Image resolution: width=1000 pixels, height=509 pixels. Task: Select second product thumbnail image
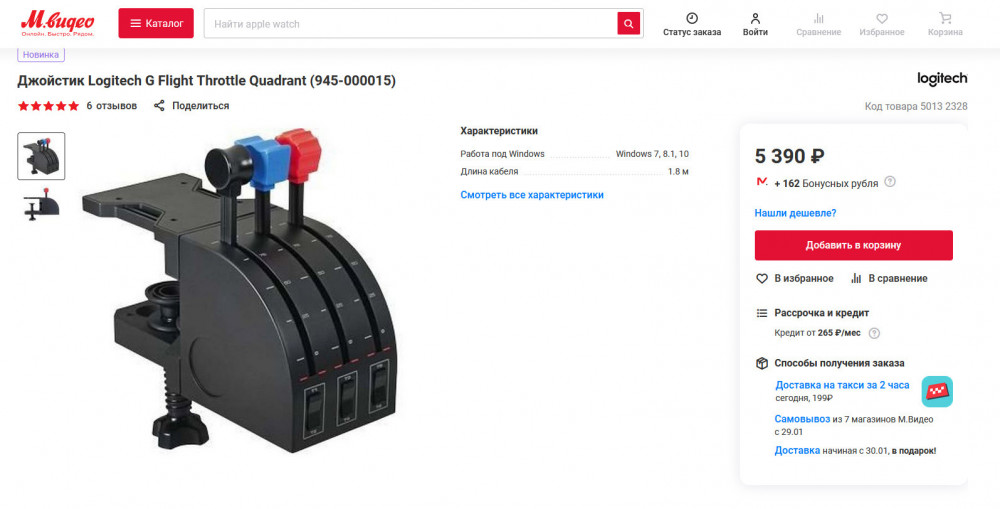tap(41, 204)
